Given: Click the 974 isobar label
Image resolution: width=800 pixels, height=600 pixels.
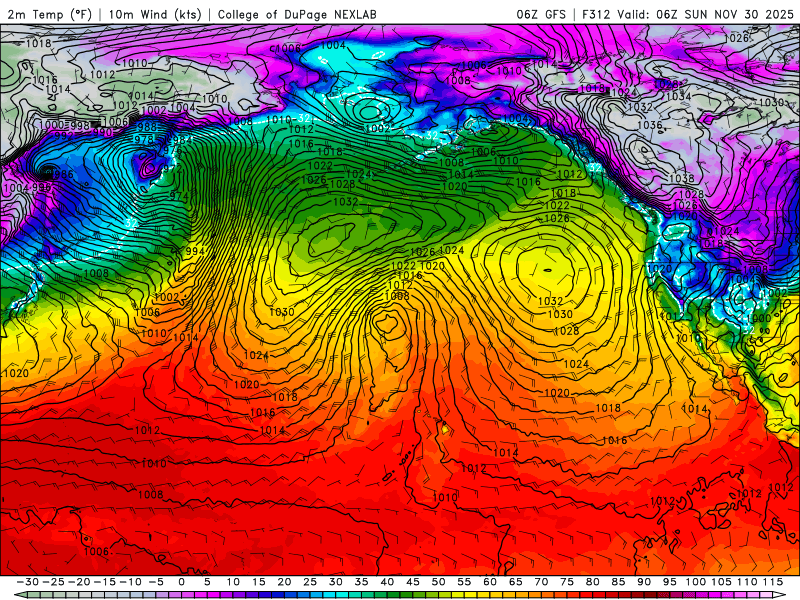Looking at the screenshot, I should point(179,195).
